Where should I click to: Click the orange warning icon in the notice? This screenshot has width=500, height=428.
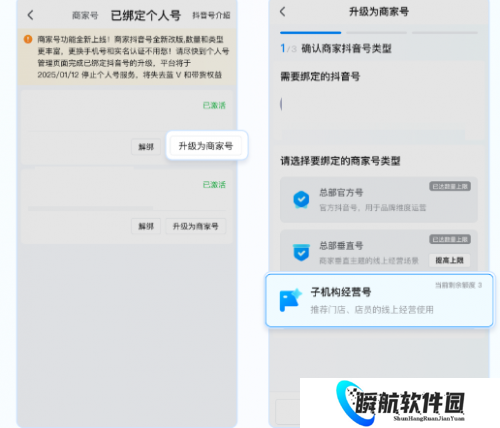point(28,39)
